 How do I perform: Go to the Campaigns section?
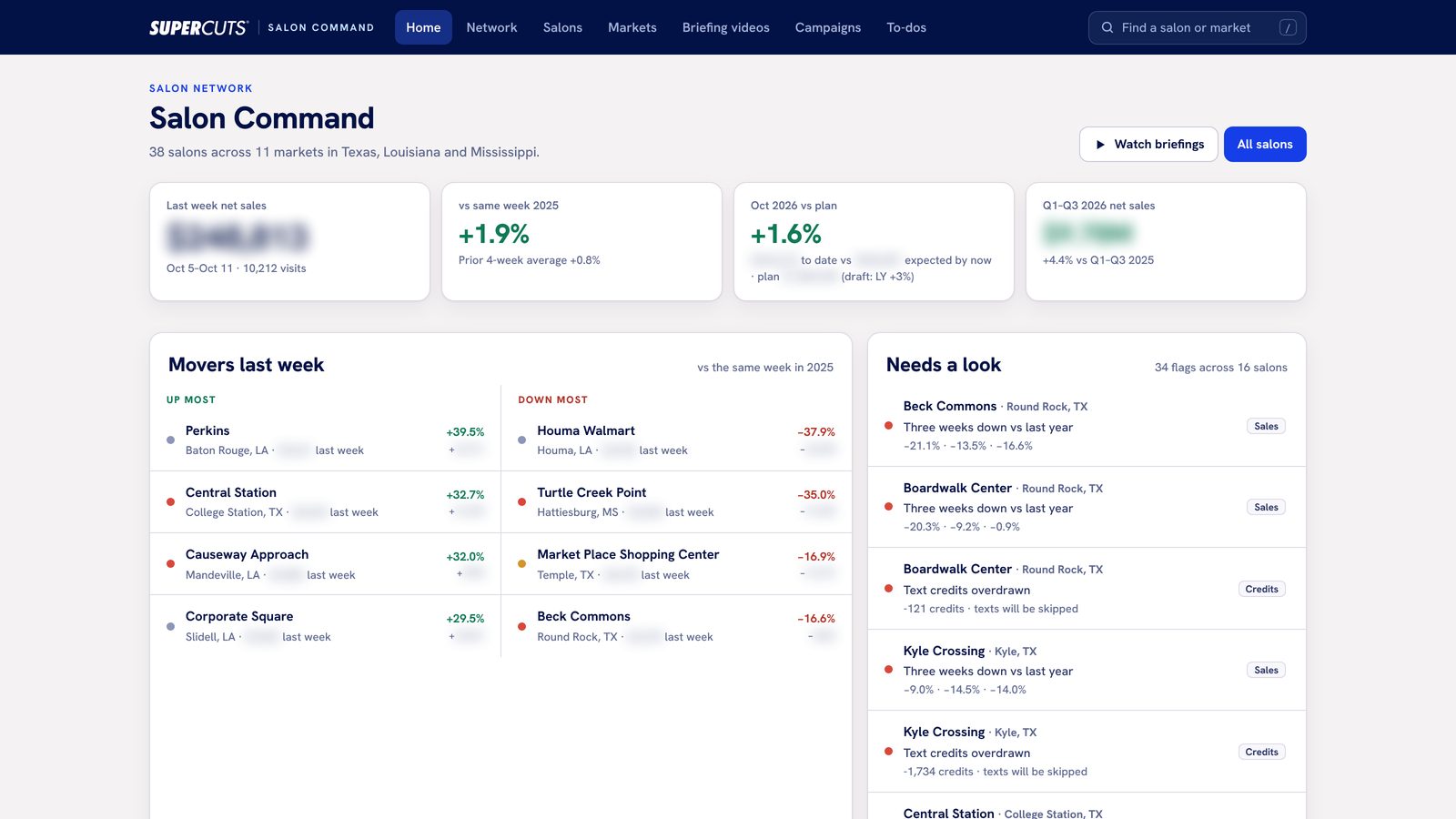tap(828, 27)
